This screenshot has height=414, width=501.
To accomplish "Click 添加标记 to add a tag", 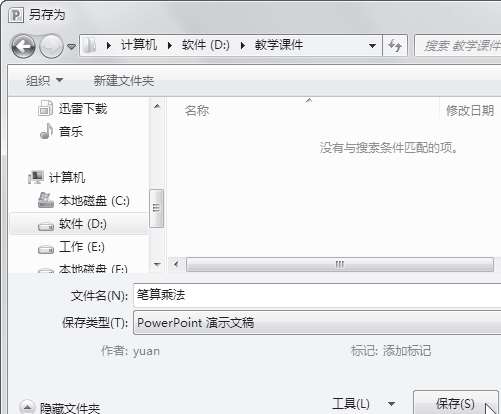I will pyautogui.click(x=407, y=351).
